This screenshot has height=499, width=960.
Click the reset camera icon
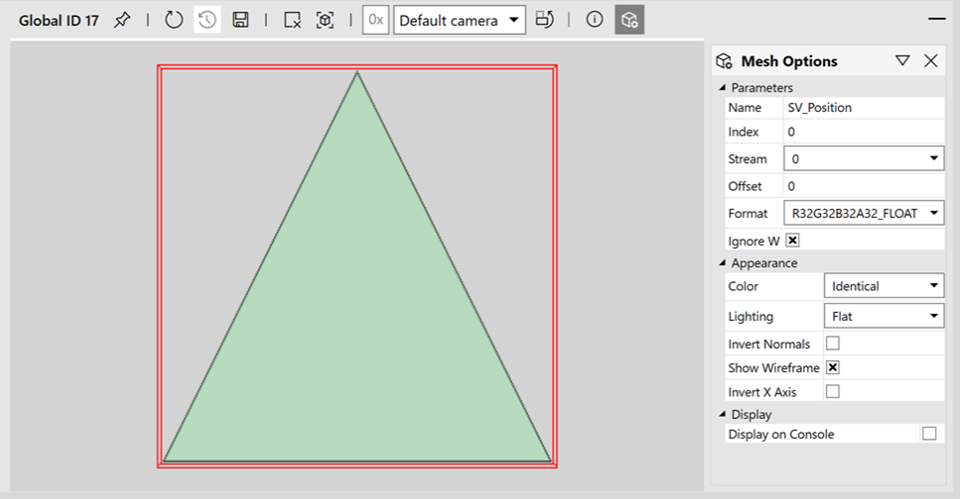544,20
